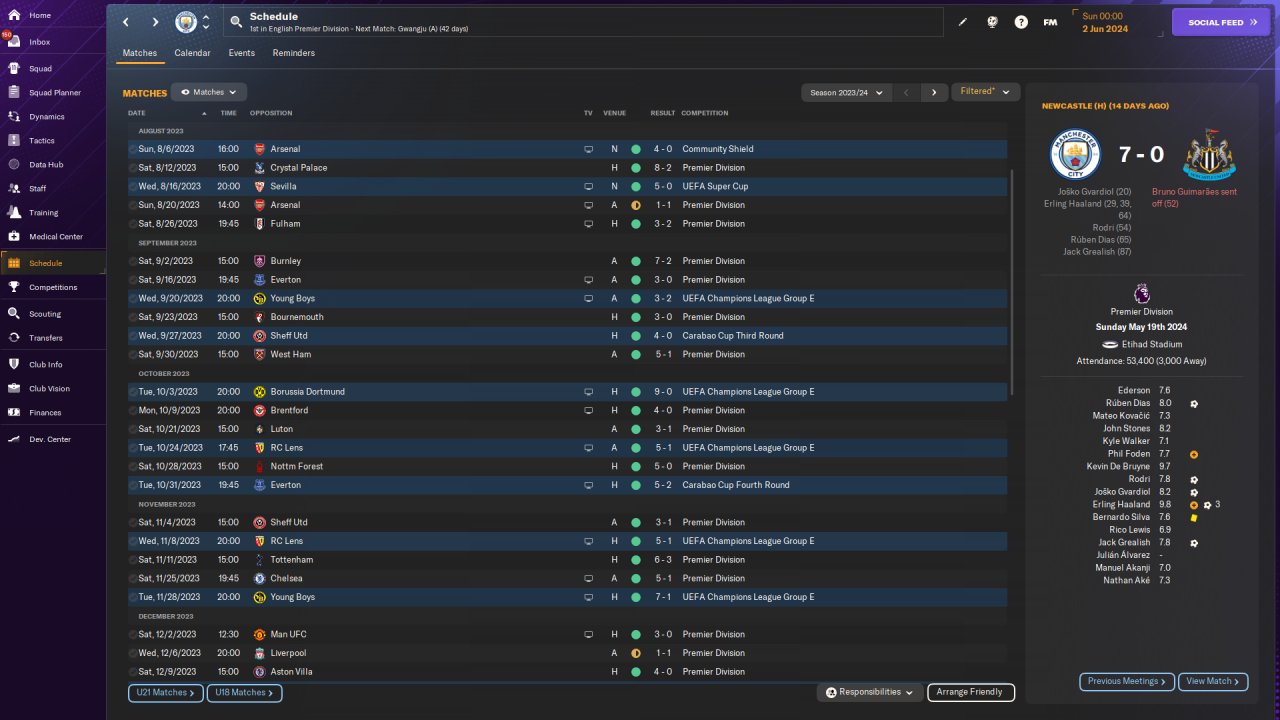1280x720 pixels.
Task: Tick the selector for the Bournemouth match row
Action: tap(133, 317)
